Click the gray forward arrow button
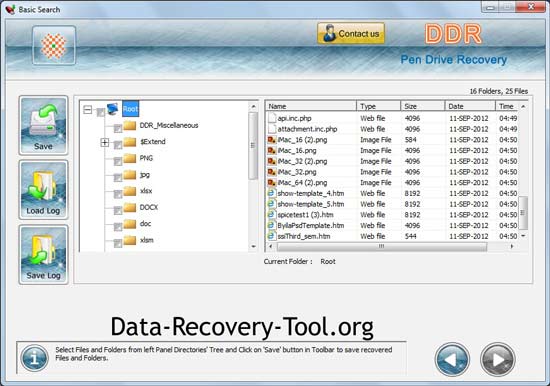This screenshot has height=386, width=550. click(x=497, y=359)
